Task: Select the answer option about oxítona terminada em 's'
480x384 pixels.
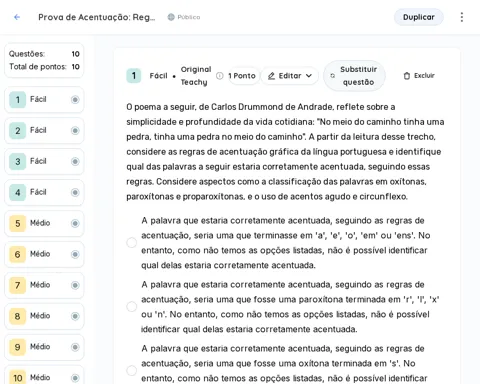Action: click(x=132, y=370)
